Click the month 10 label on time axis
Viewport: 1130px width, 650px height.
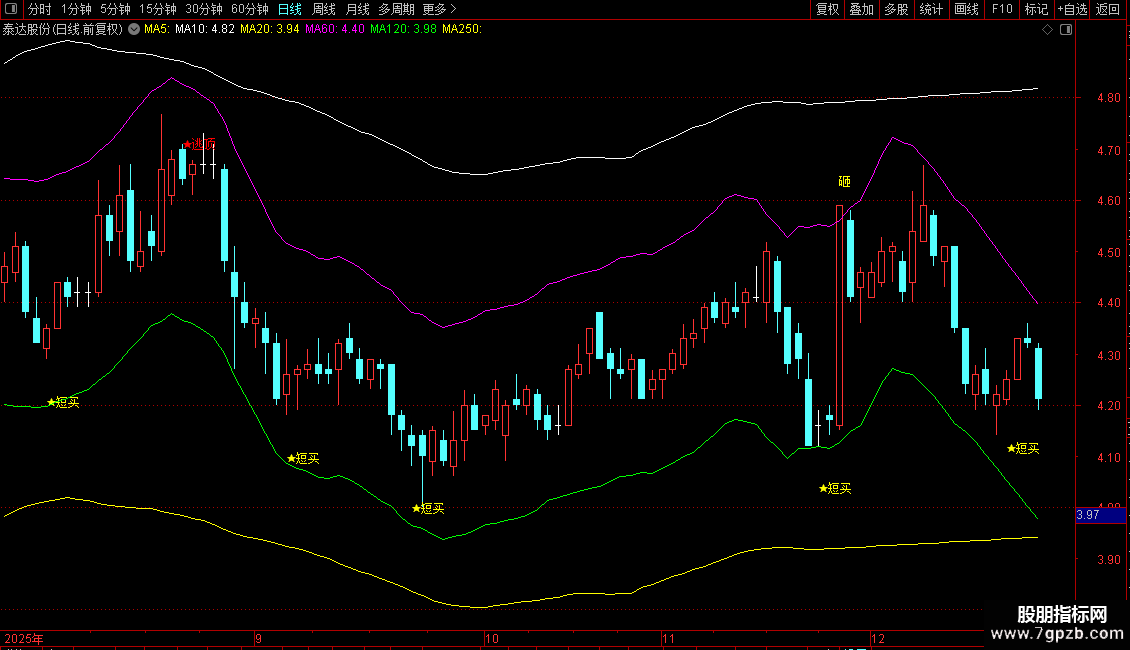(491, 638)
